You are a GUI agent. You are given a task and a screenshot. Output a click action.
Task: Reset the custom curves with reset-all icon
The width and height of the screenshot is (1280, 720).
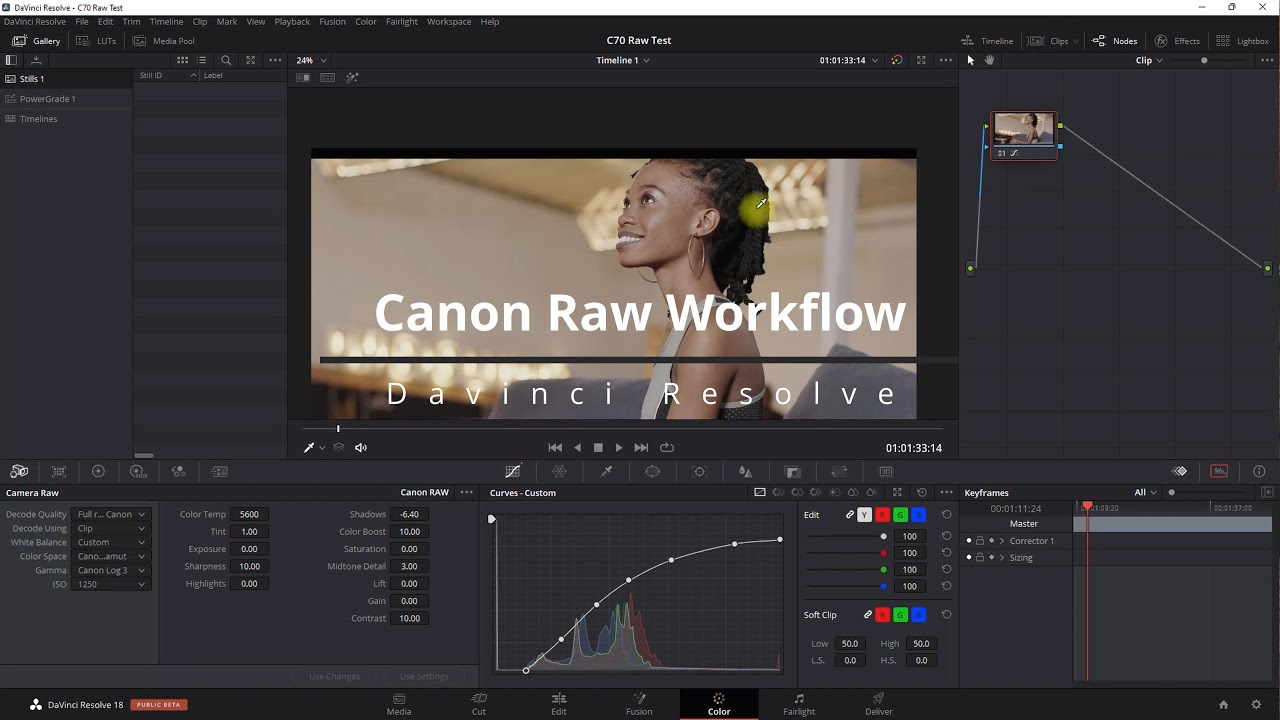(x=921, y=493)
